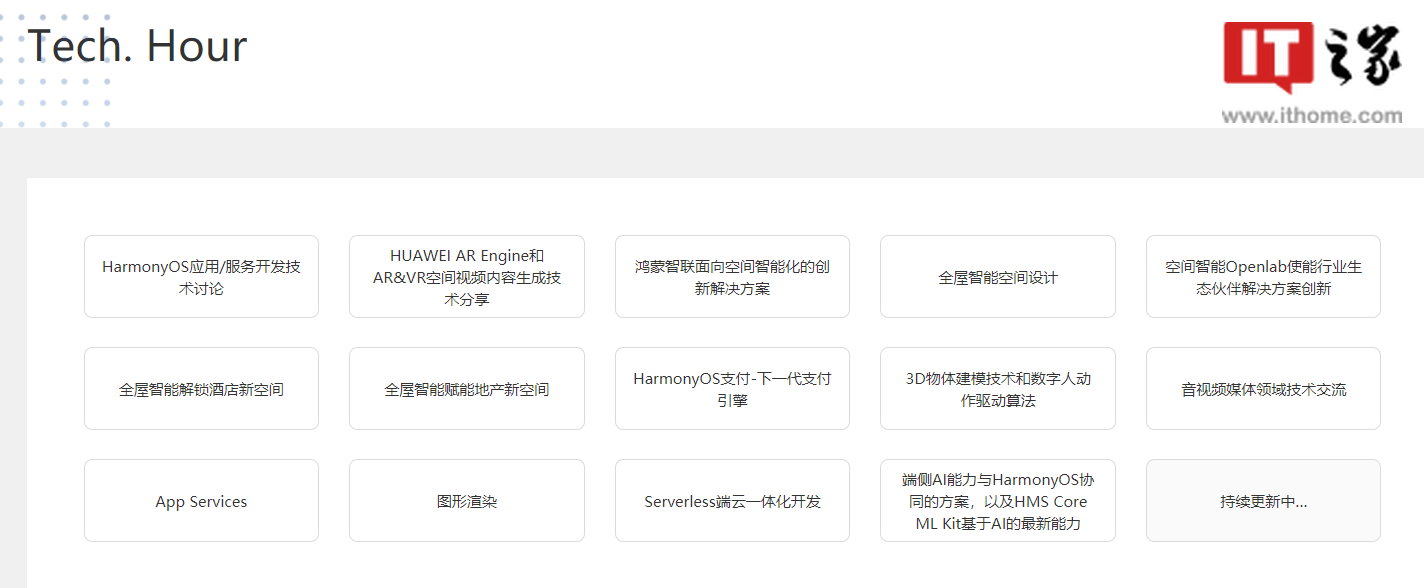This screenshot has height=588, width=1424.
Task: Open HarmonyOS应用/服务开发技术讨论 card
Action: [201, 277]
